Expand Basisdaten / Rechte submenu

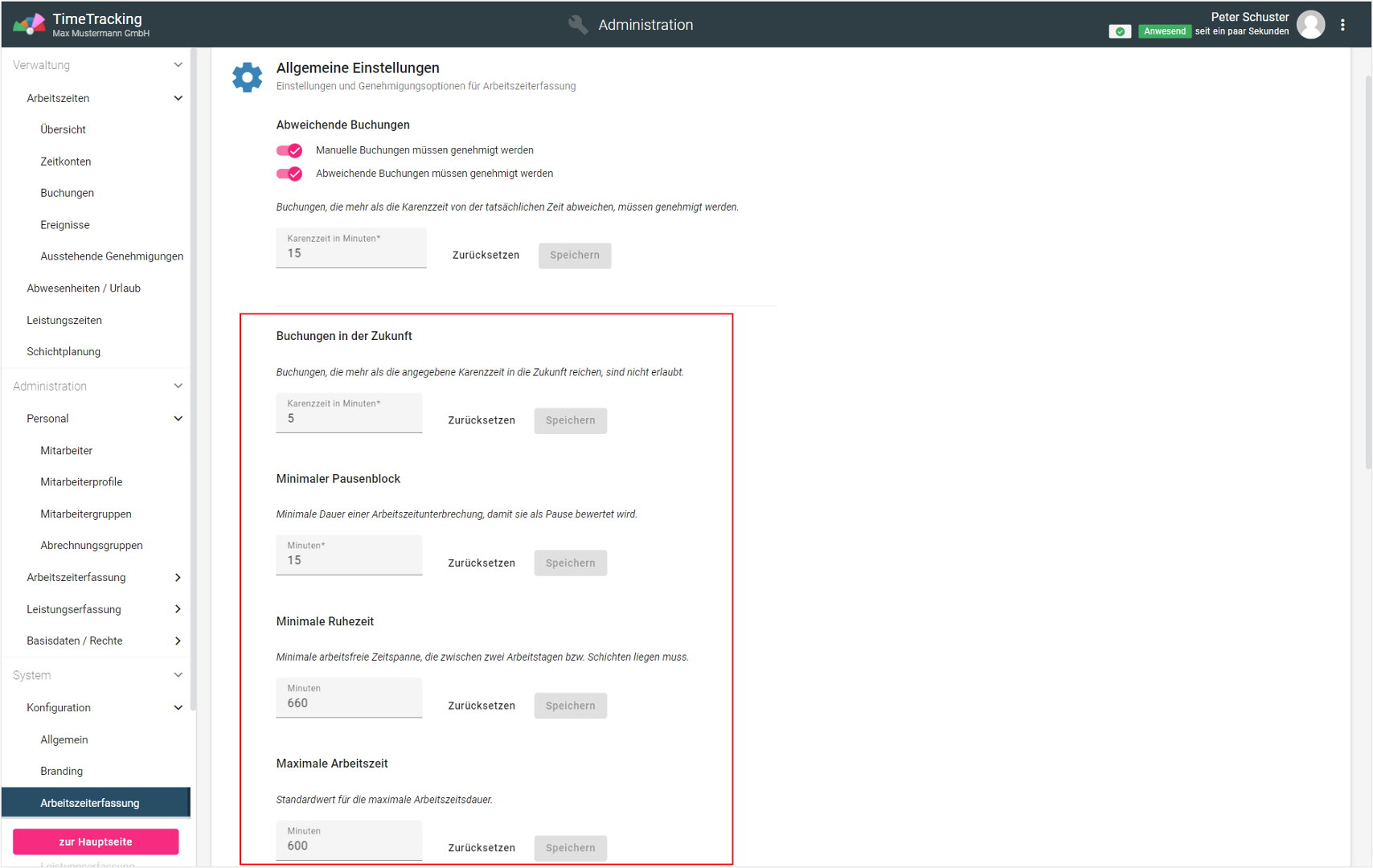[x=178, y=641]
